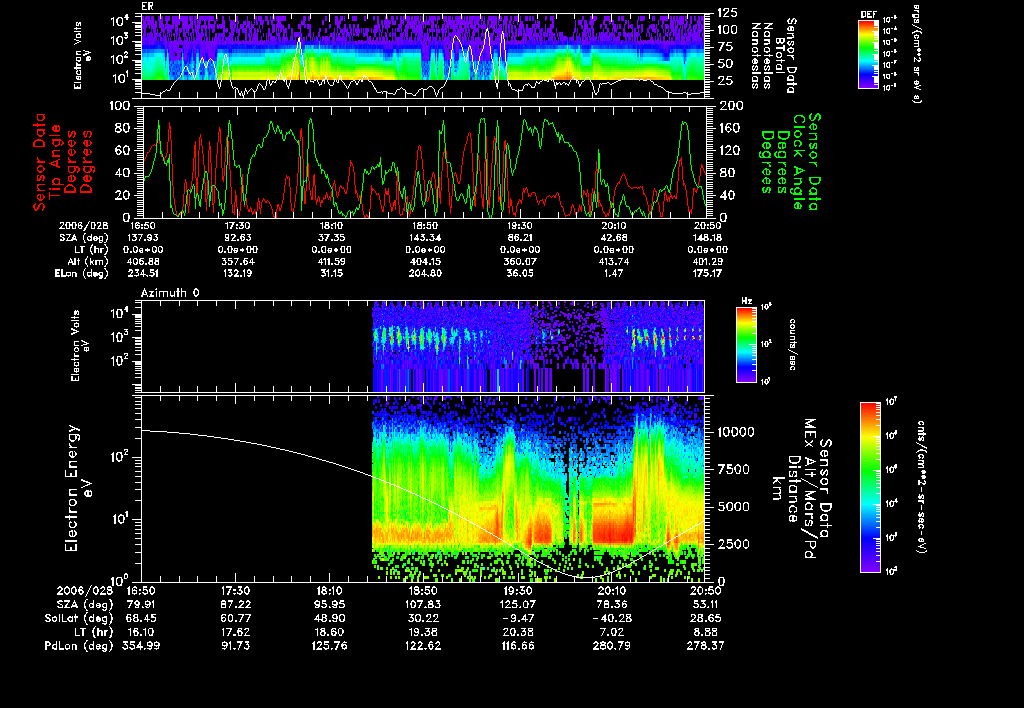Viewport: 1024px width, 708px height.
Task: Click the 10000 km distance tick label
Action: pyautogui.click(x=736, y=432)
